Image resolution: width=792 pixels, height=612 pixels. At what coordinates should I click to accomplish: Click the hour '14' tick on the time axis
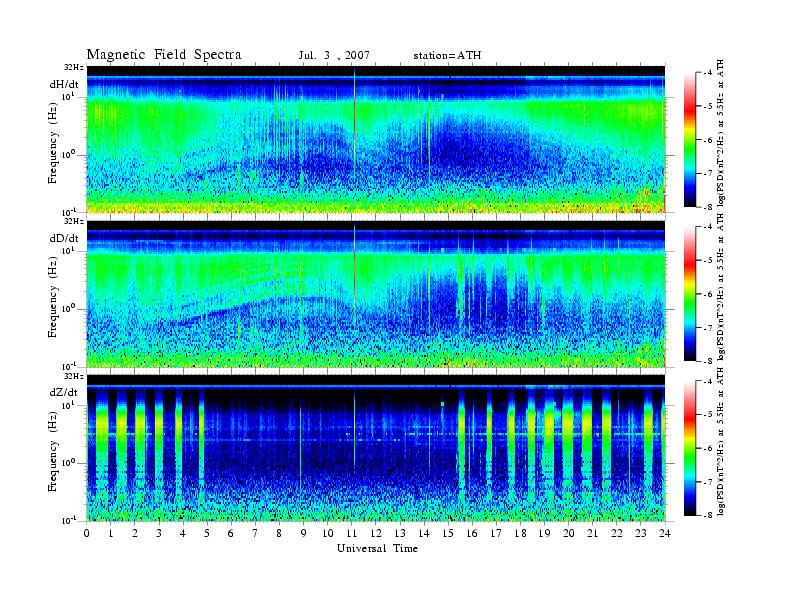coord(424,533)
